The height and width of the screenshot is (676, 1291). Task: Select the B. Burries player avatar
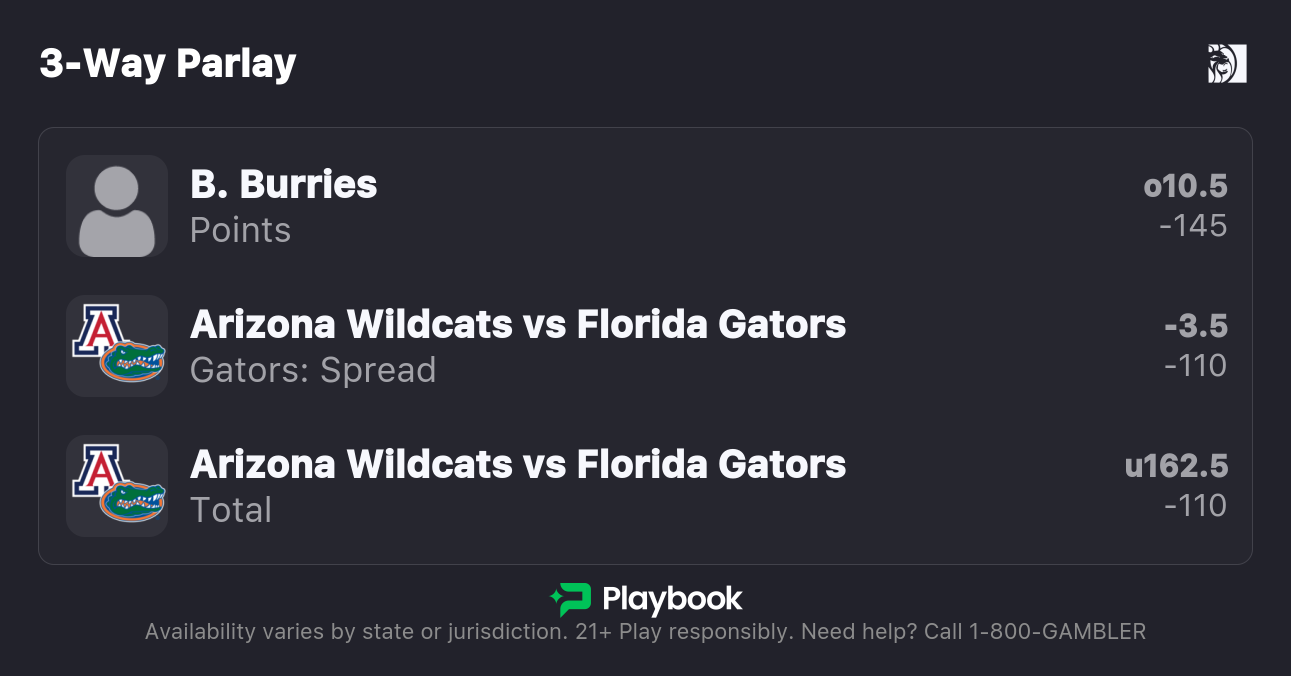pos(117,206)
